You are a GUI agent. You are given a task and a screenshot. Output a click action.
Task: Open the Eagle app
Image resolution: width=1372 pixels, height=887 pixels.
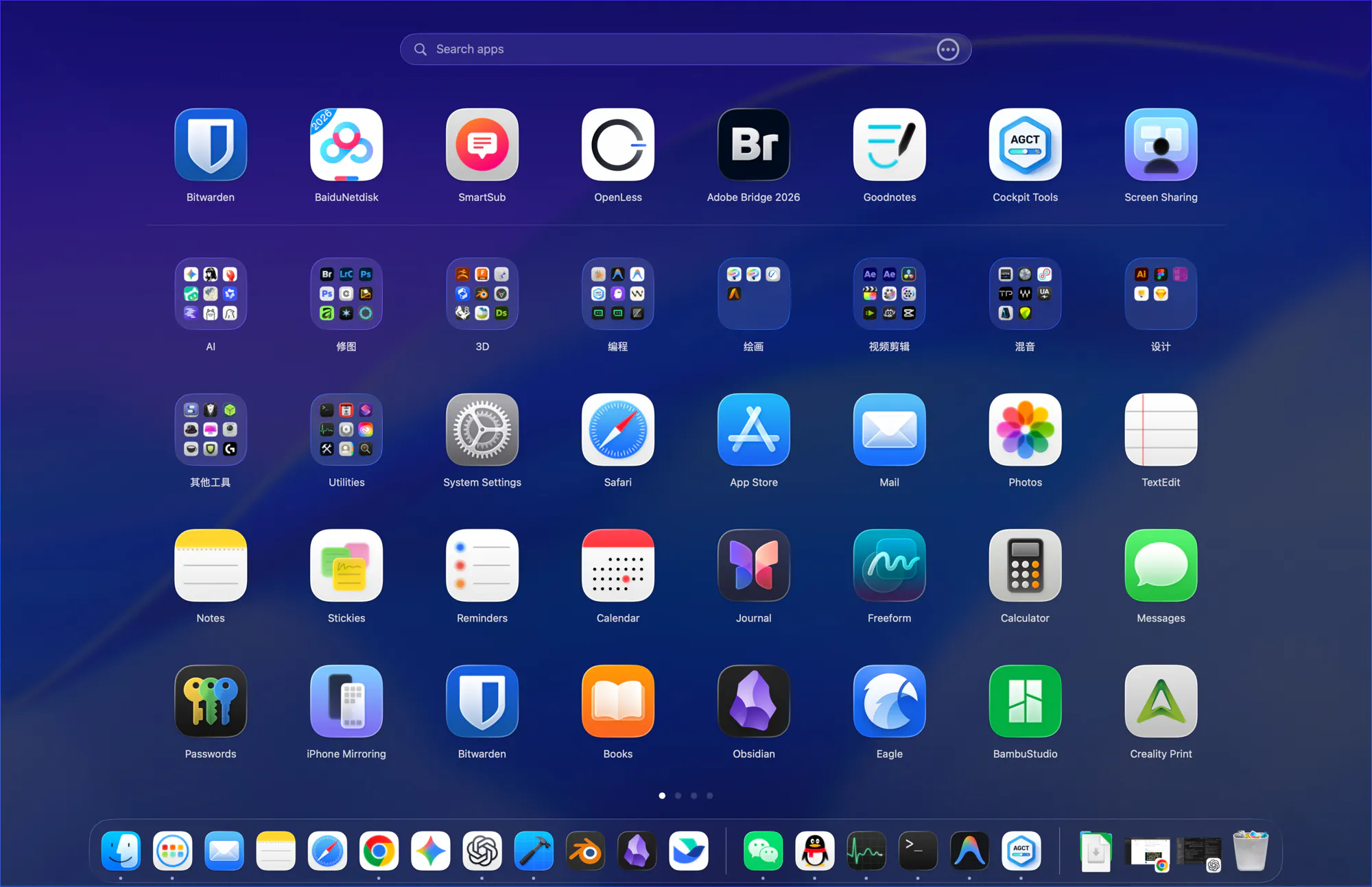[890, 701]
